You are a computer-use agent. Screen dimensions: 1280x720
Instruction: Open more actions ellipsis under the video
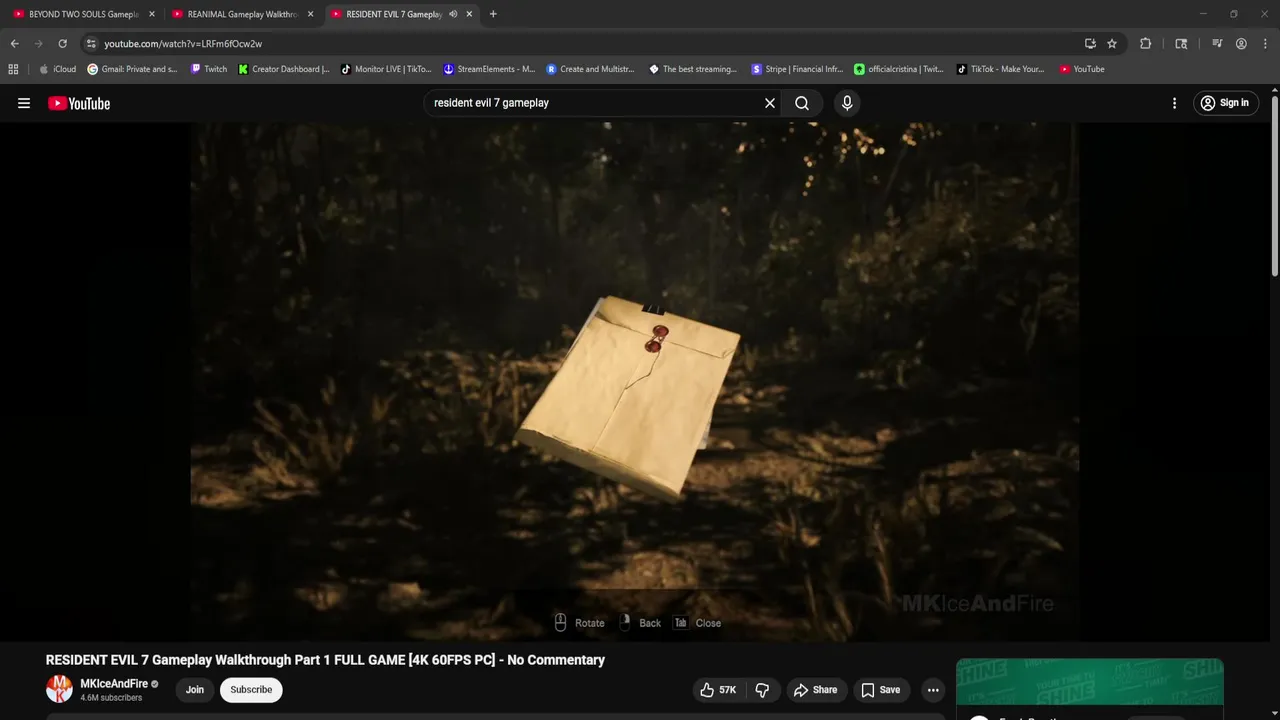pyautogui.click(x=933, y=690)
